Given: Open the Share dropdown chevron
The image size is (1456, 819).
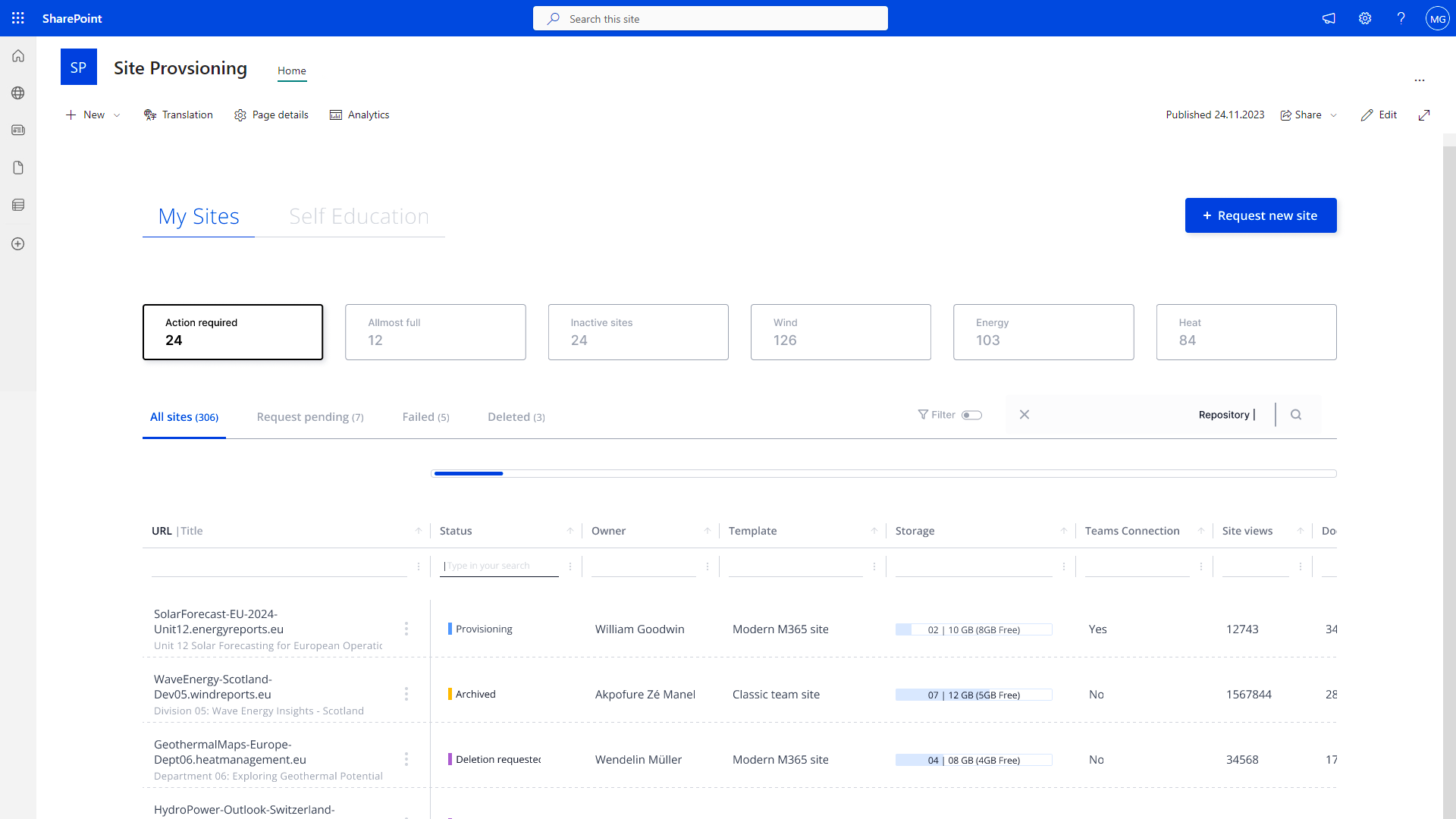Looking at the screenshot, I should [x=1334, y=115].
